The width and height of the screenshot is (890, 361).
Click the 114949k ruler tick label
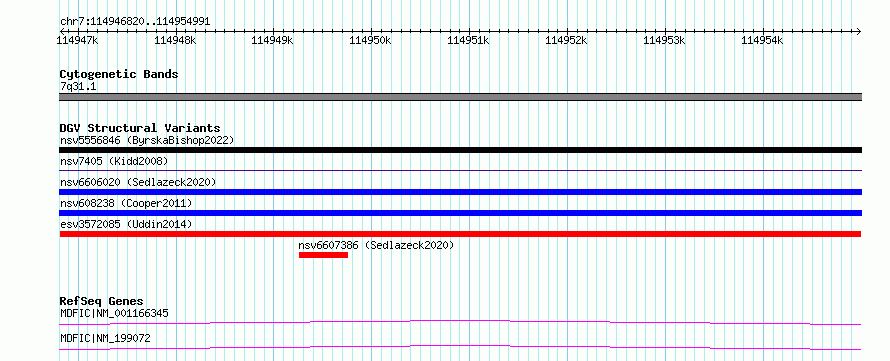272,40
